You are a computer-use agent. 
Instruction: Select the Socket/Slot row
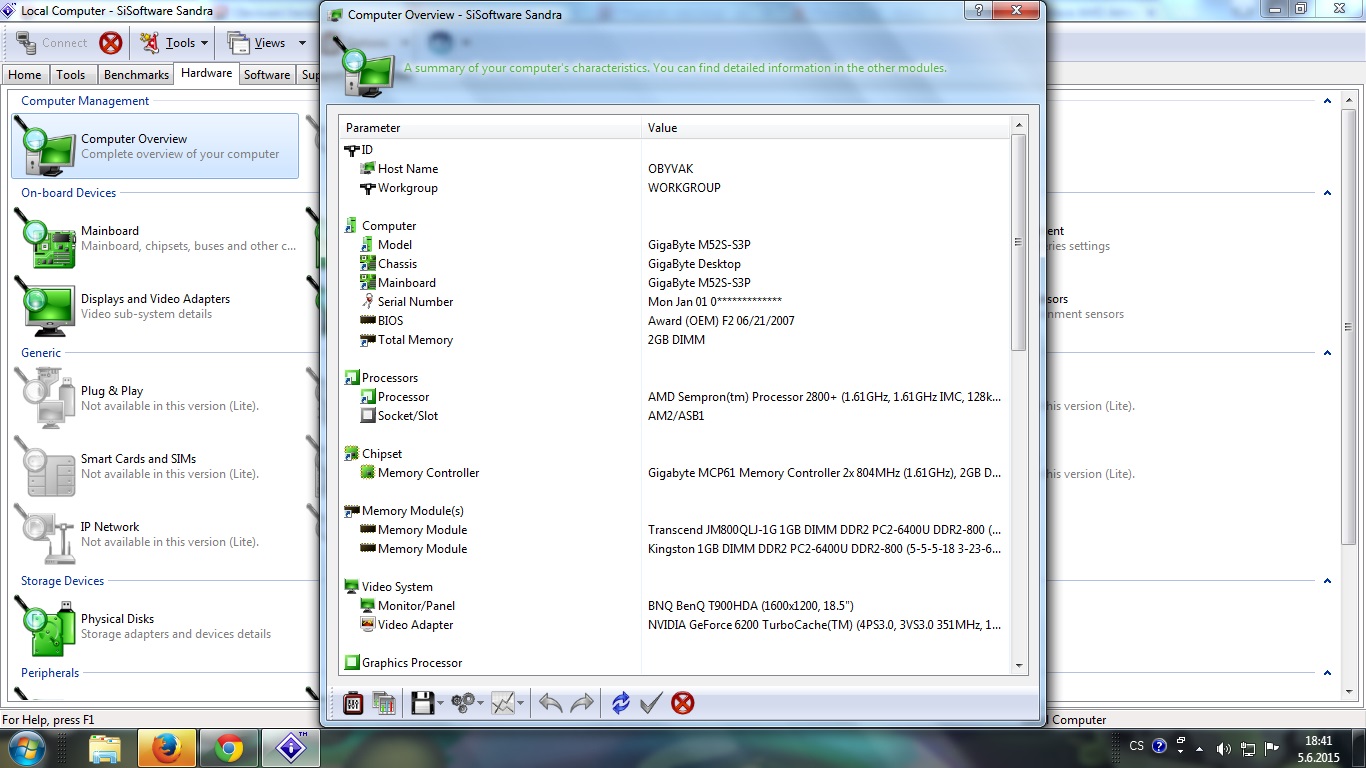(675, 416)
